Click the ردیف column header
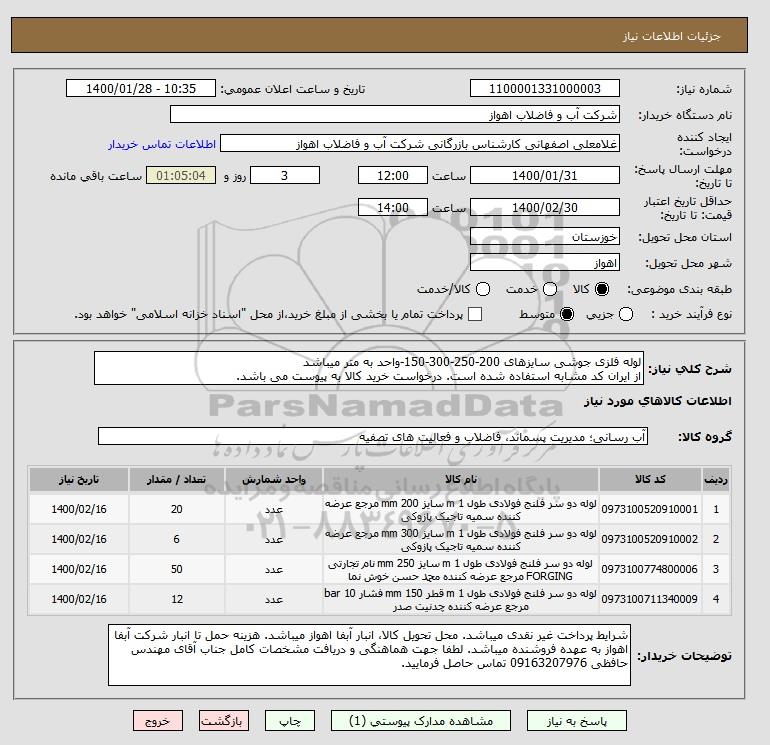 pyautogui.click(x=715, y=479)
